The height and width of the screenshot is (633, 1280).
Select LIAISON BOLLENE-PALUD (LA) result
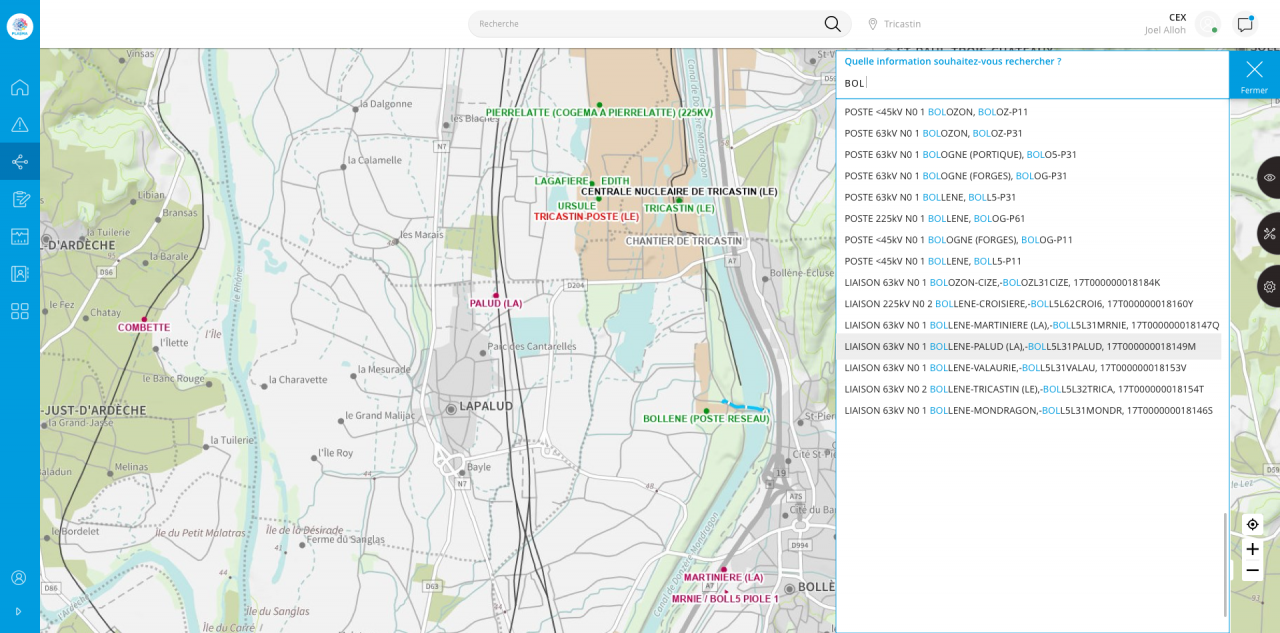pyautogui.click(x=1019, y=346)
